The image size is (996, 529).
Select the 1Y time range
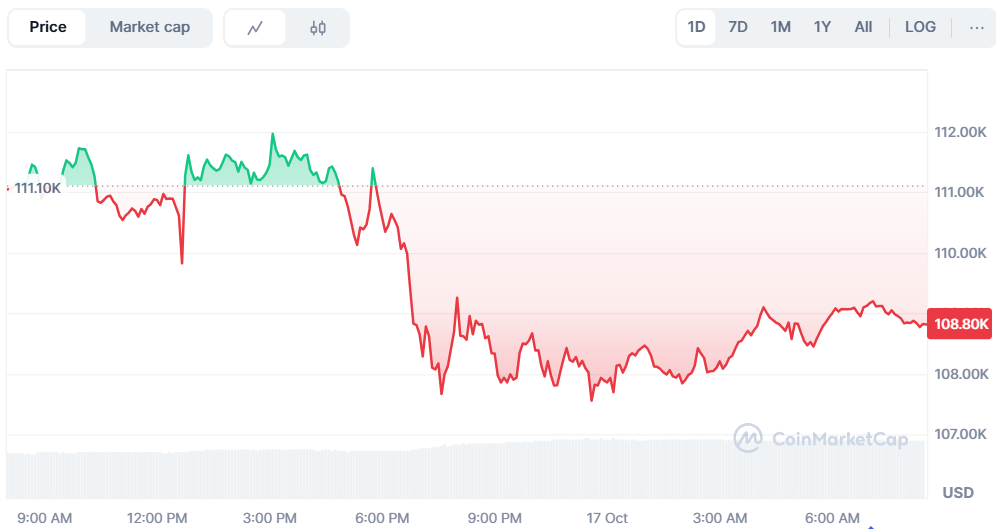(822, 27)
